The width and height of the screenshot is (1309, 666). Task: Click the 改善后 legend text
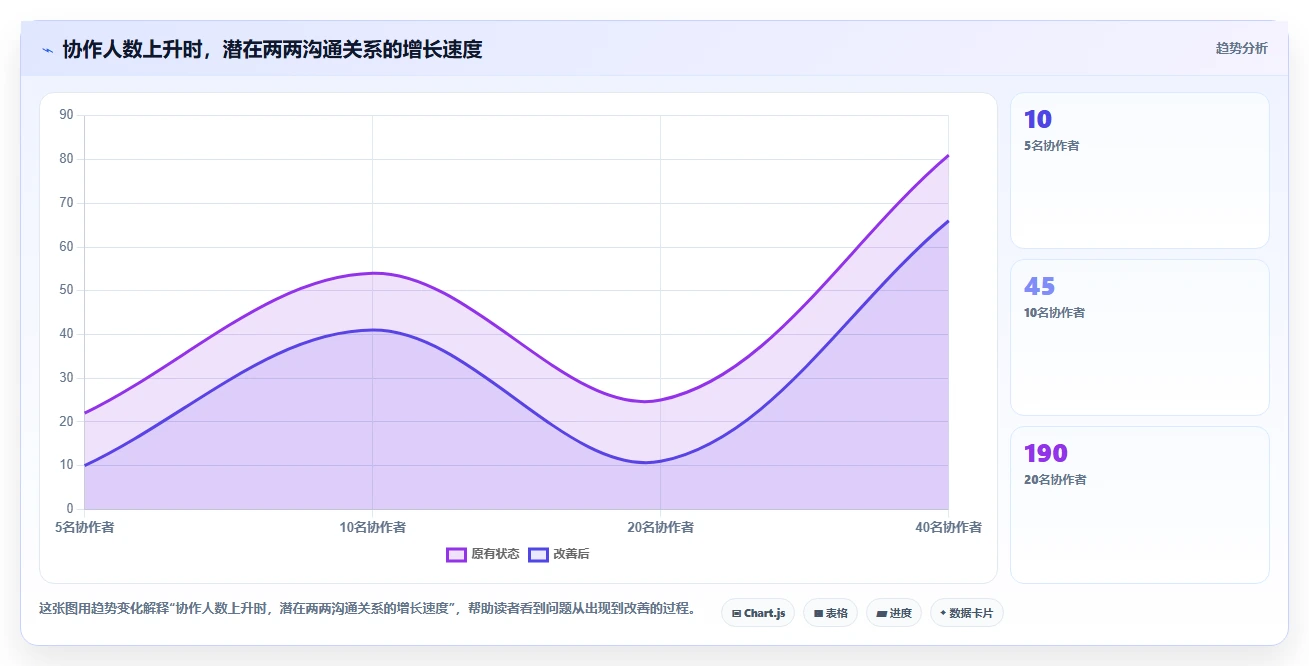tap(572, 554)
